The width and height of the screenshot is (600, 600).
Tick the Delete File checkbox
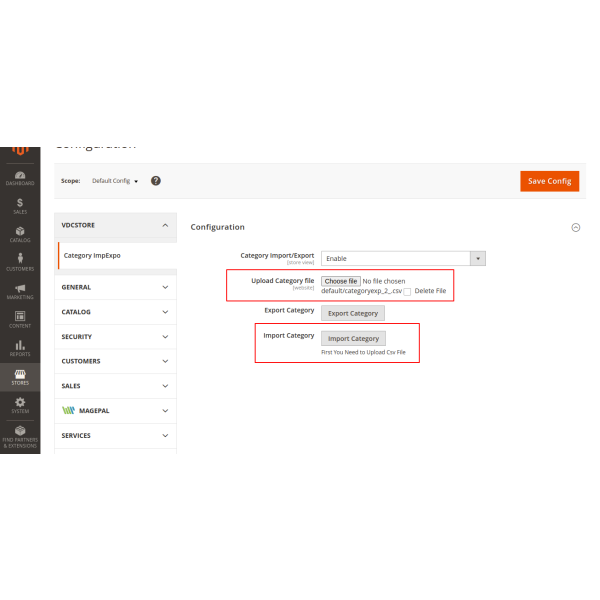(407, 291)
